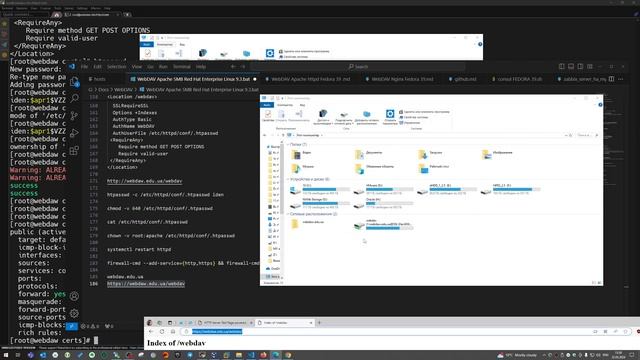Switch to github.md editor tab
Image resolution: width=640 pixels, height=360 pixels.
(462, 79)
